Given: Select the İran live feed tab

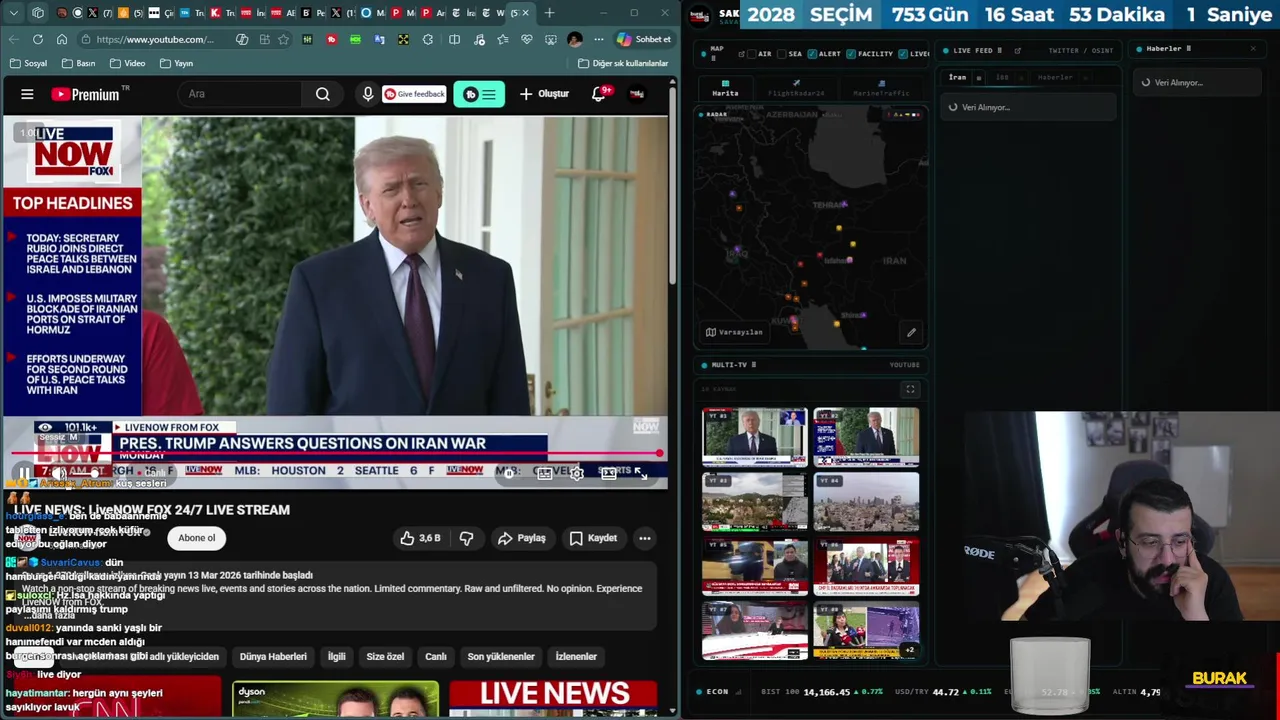Looking at the screenshot, I should coord(957,77).
